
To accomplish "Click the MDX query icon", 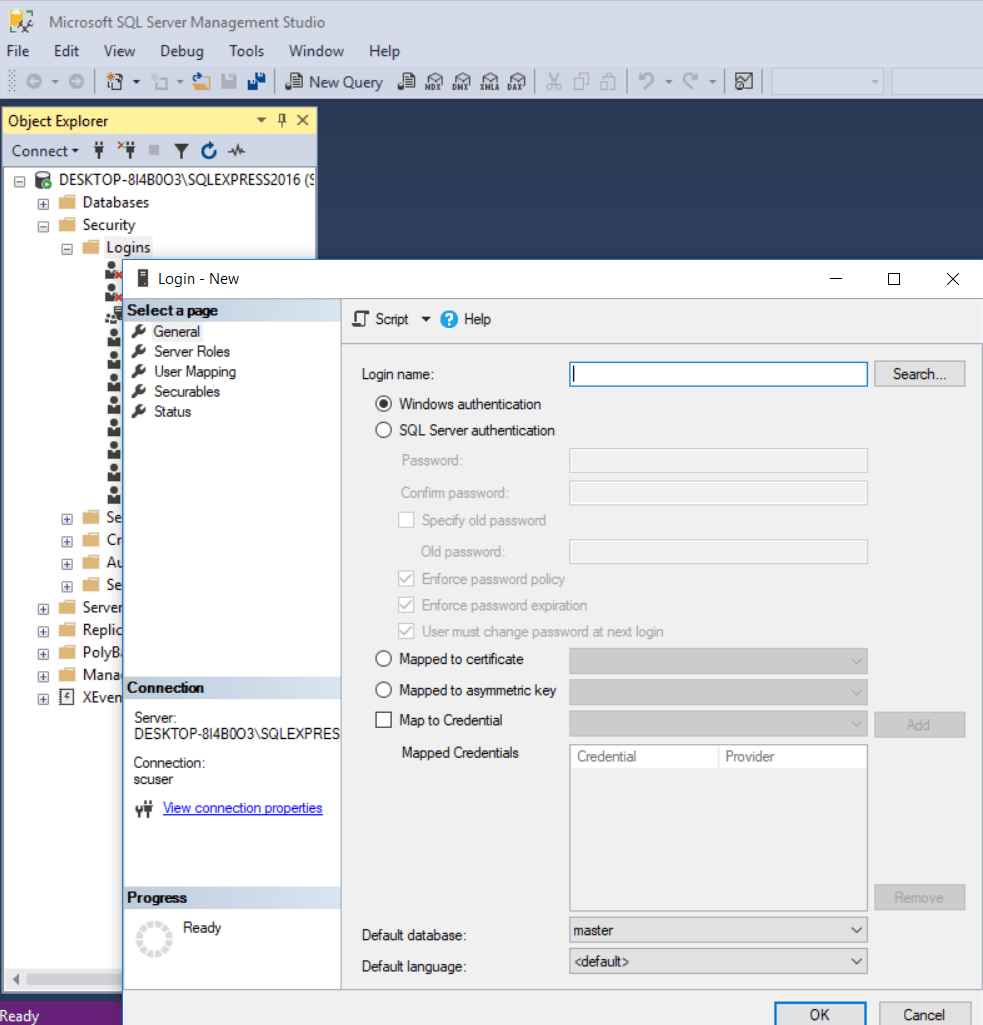I will pos(435,82).
